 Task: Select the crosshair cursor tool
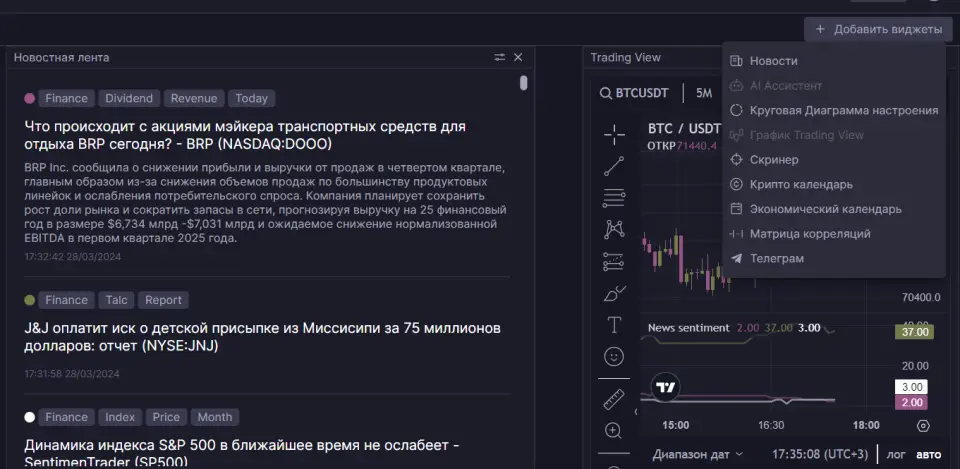pyautogui.click(x=614, y=135)
